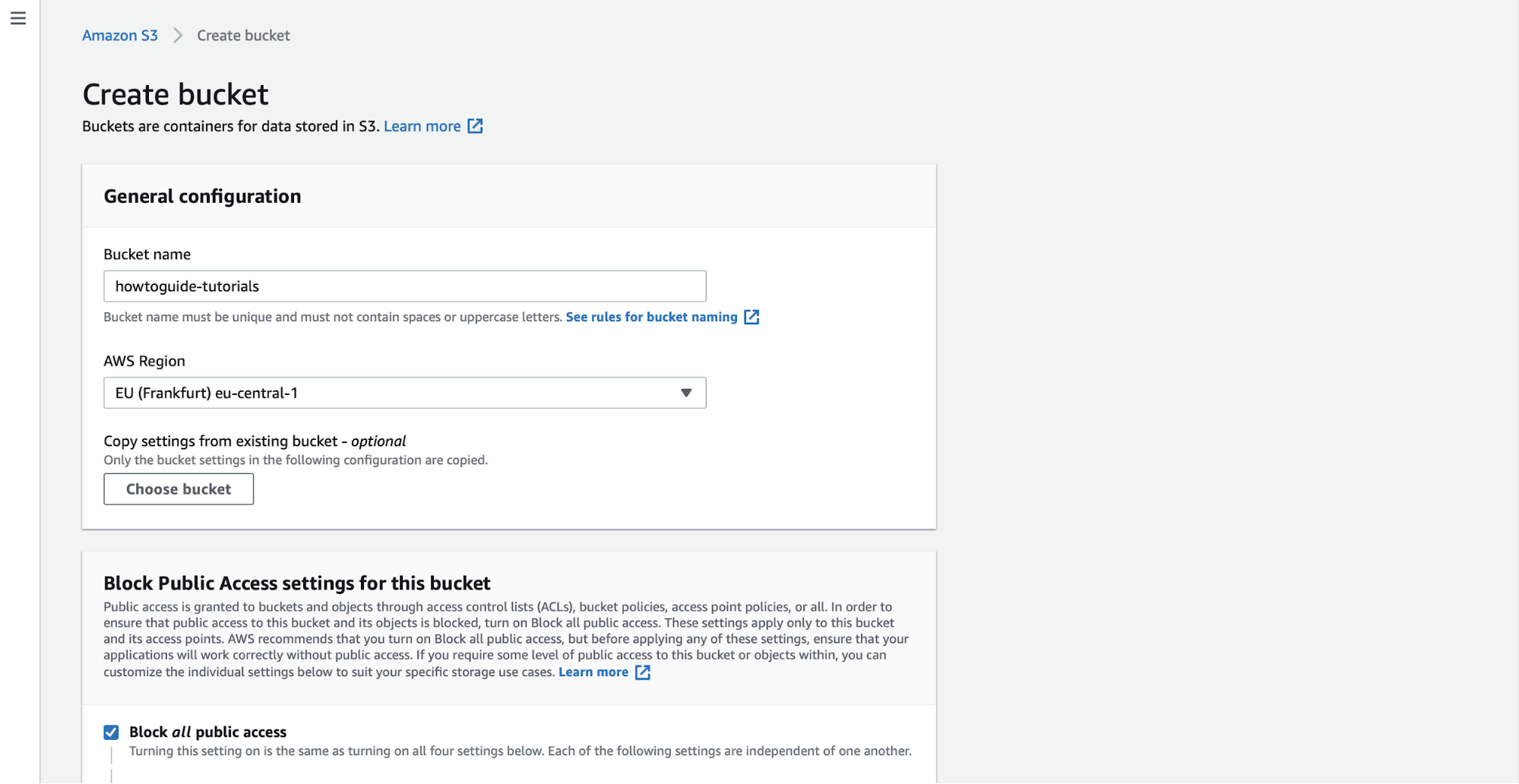Click the General configuration section header
This screenshot has height=784, width=1519.
pyautogui.click(x=202, y=197)
